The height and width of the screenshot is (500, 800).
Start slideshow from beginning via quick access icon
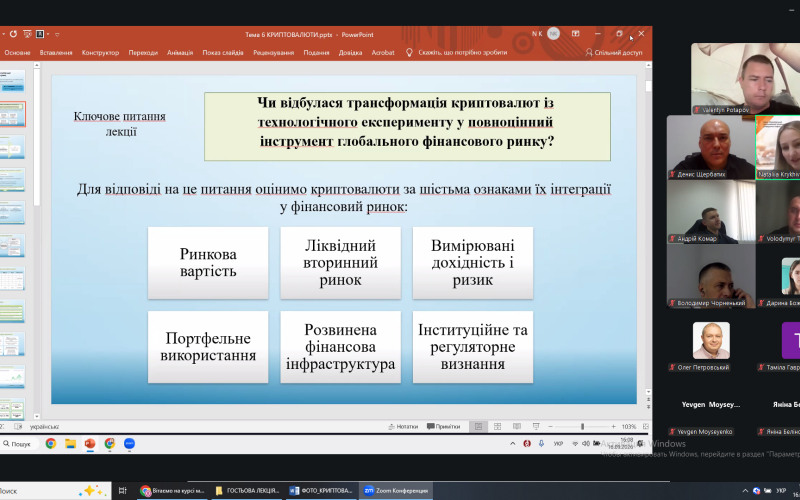tap(28, 34)
